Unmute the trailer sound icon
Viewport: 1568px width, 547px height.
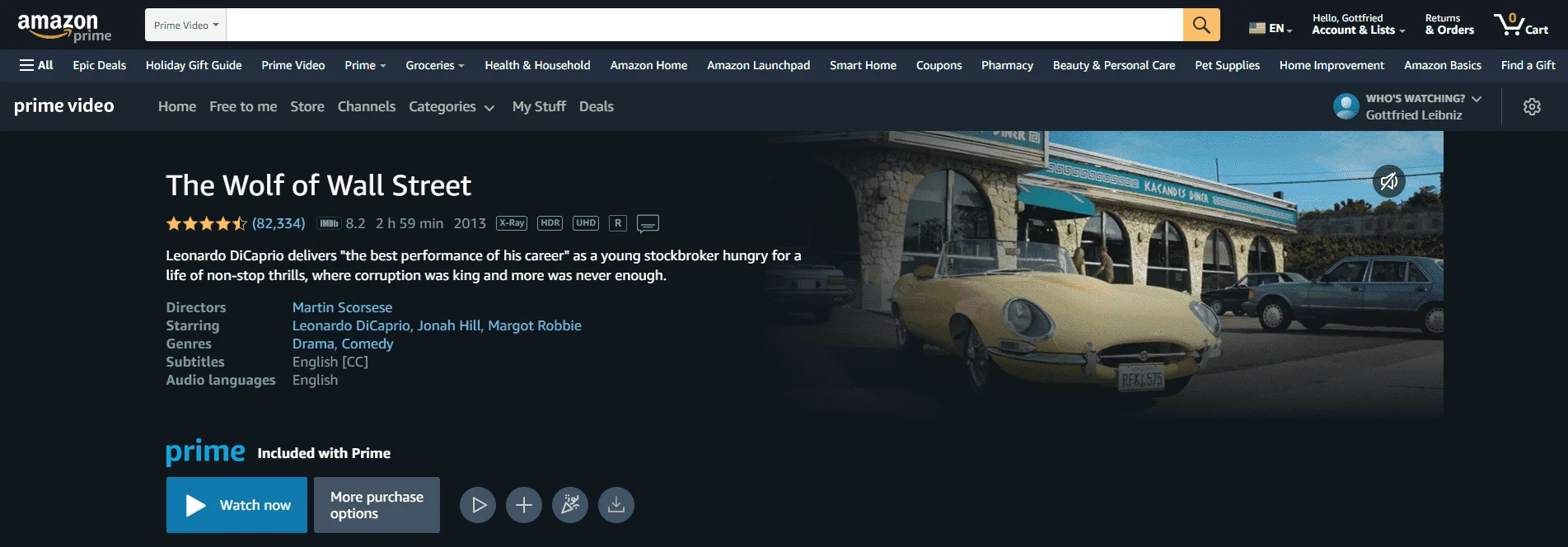(x=1388, y=181)
